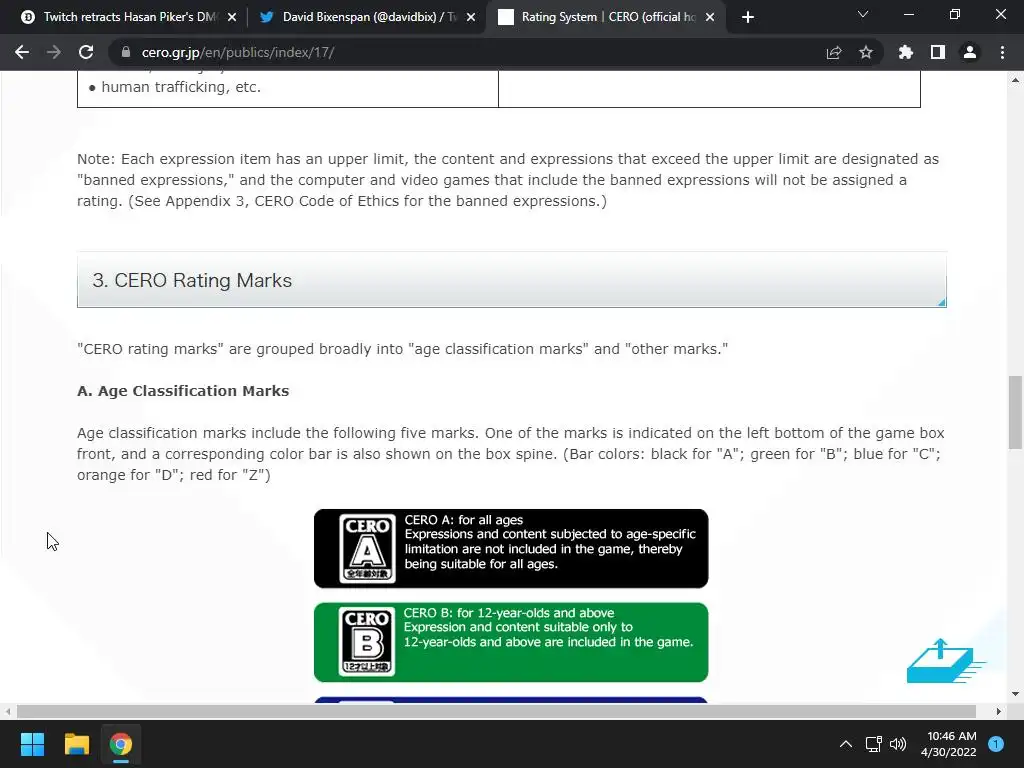Click the vertical scrollbar up arrow
1024x768 pixels.
point(1015,80)
